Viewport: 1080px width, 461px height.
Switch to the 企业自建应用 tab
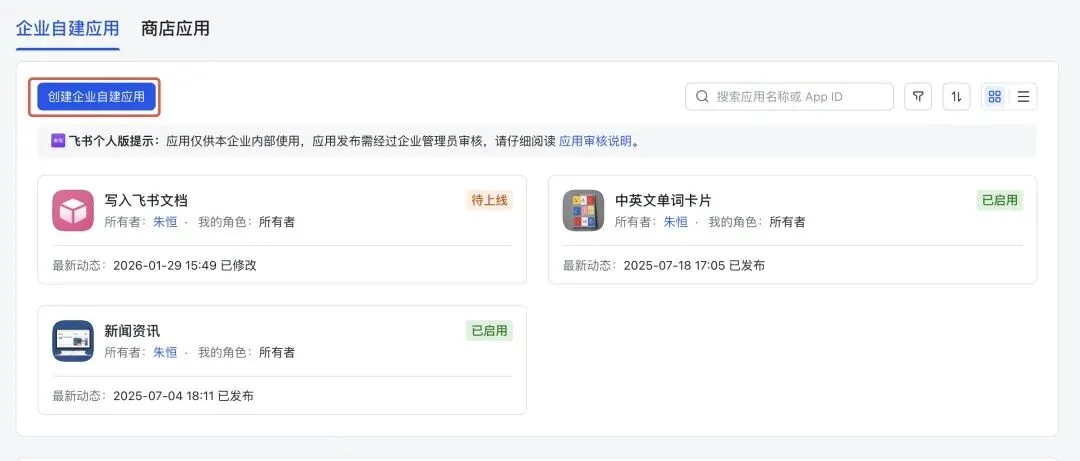coord(67,28)
